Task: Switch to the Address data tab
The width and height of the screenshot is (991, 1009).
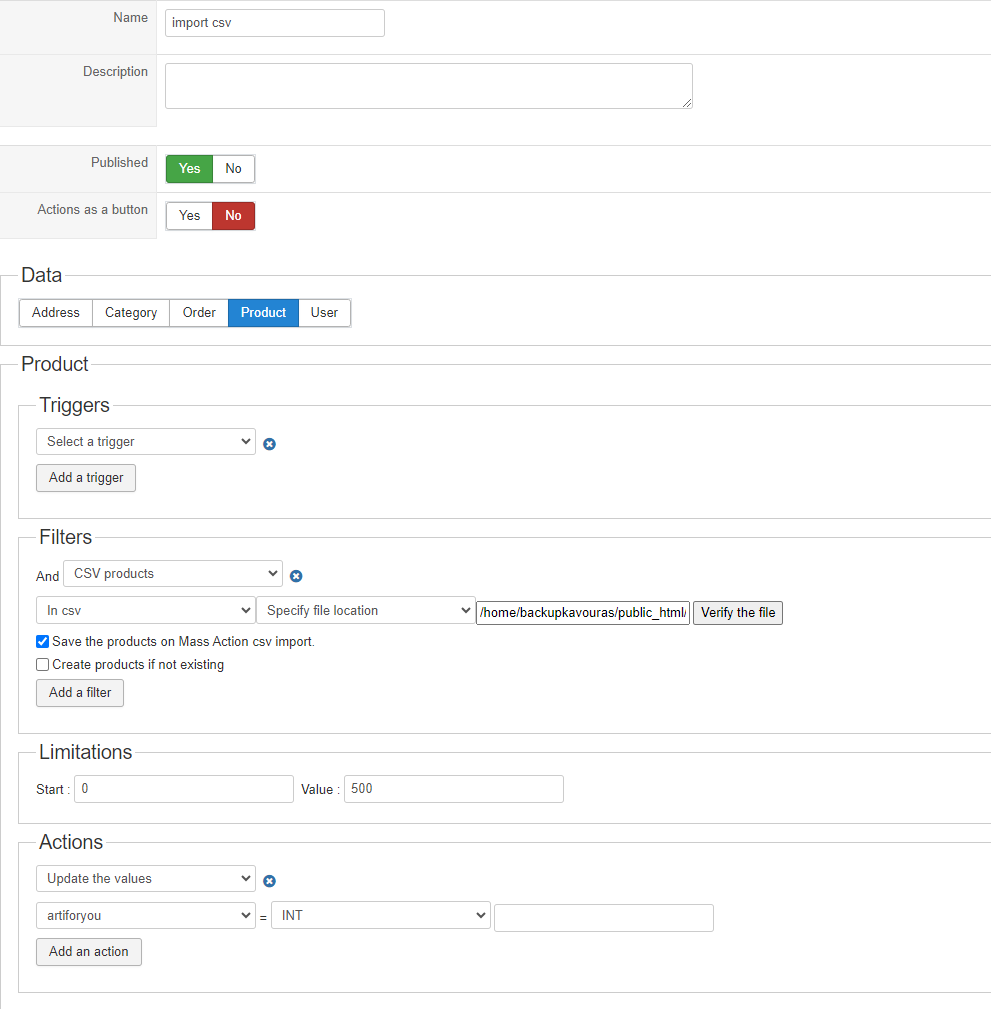Action: coord(56,313)
